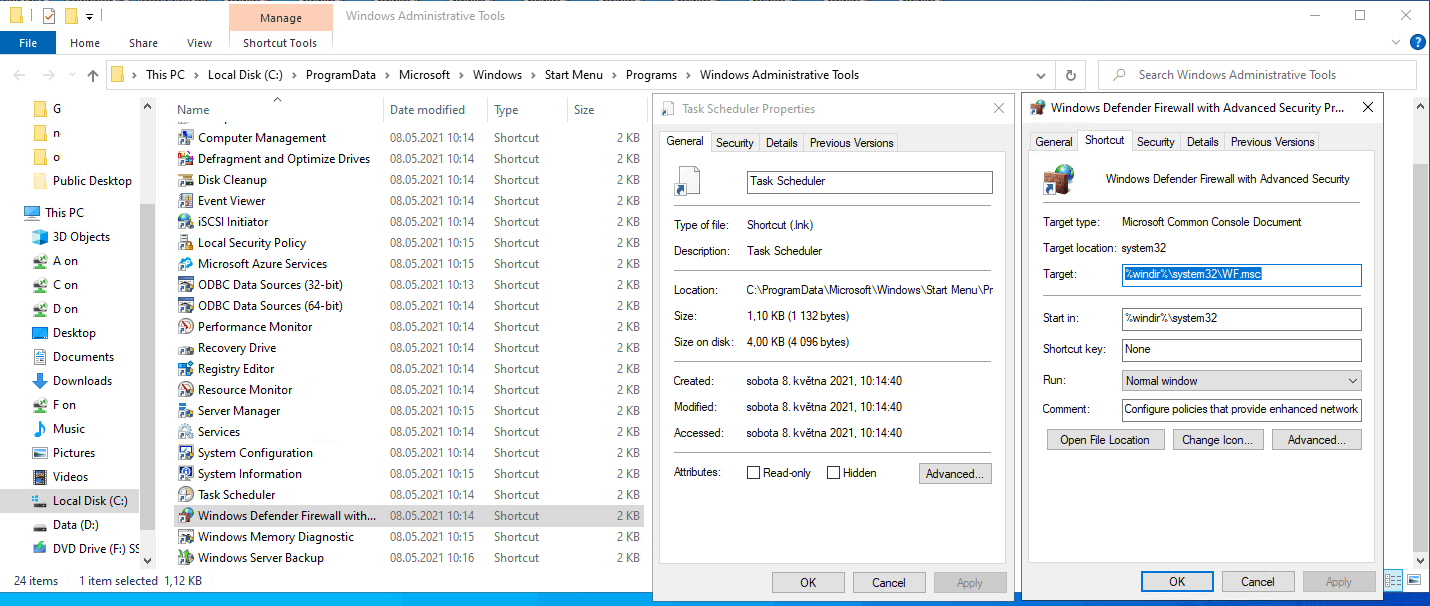The height and width of the screenshot is (606, 1430).
Task: Switch to large icons view in status bar
Action: click(1414, 580)
